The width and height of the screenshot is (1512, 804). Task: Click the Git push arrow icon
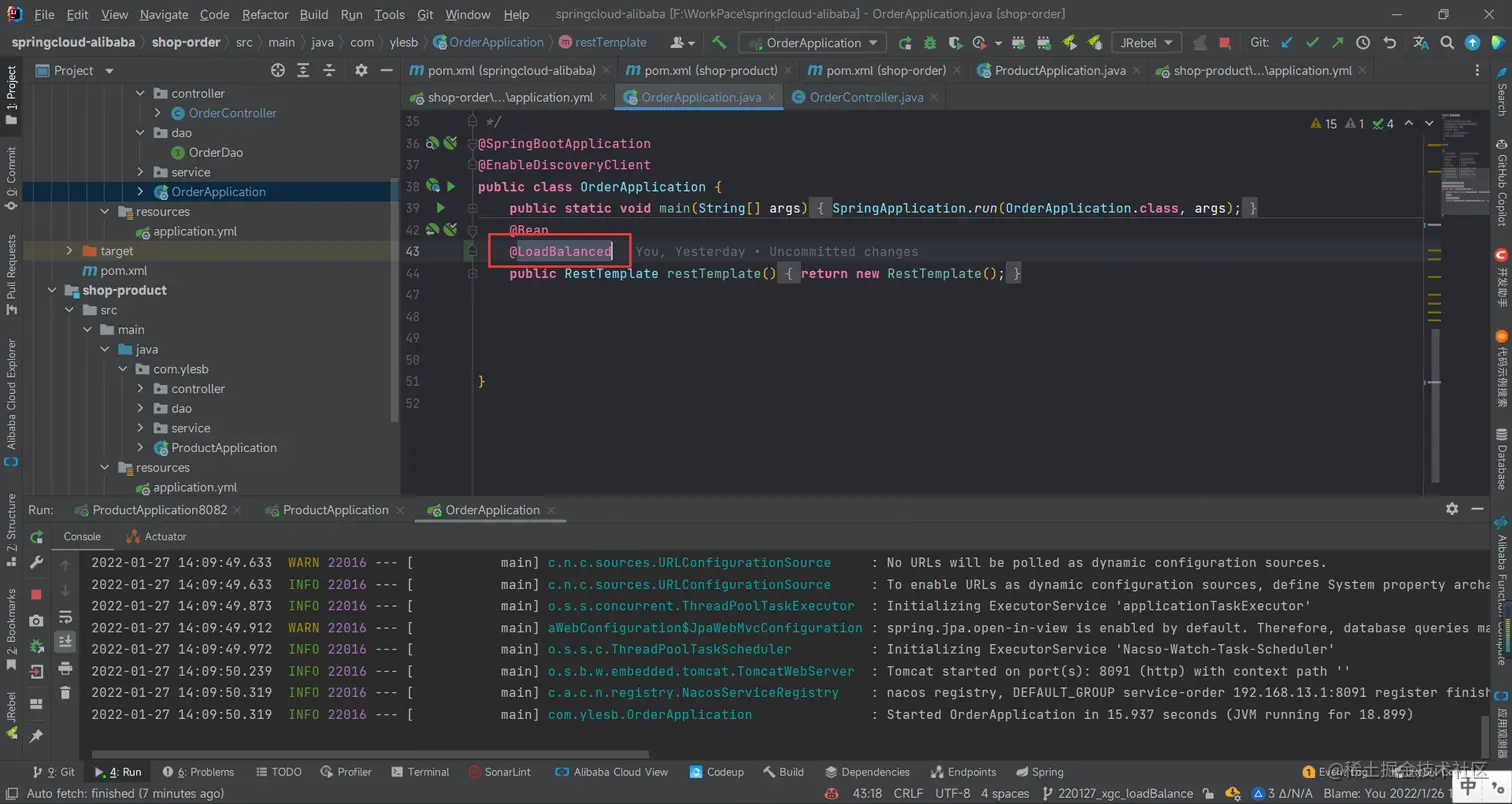[1337, 43]
